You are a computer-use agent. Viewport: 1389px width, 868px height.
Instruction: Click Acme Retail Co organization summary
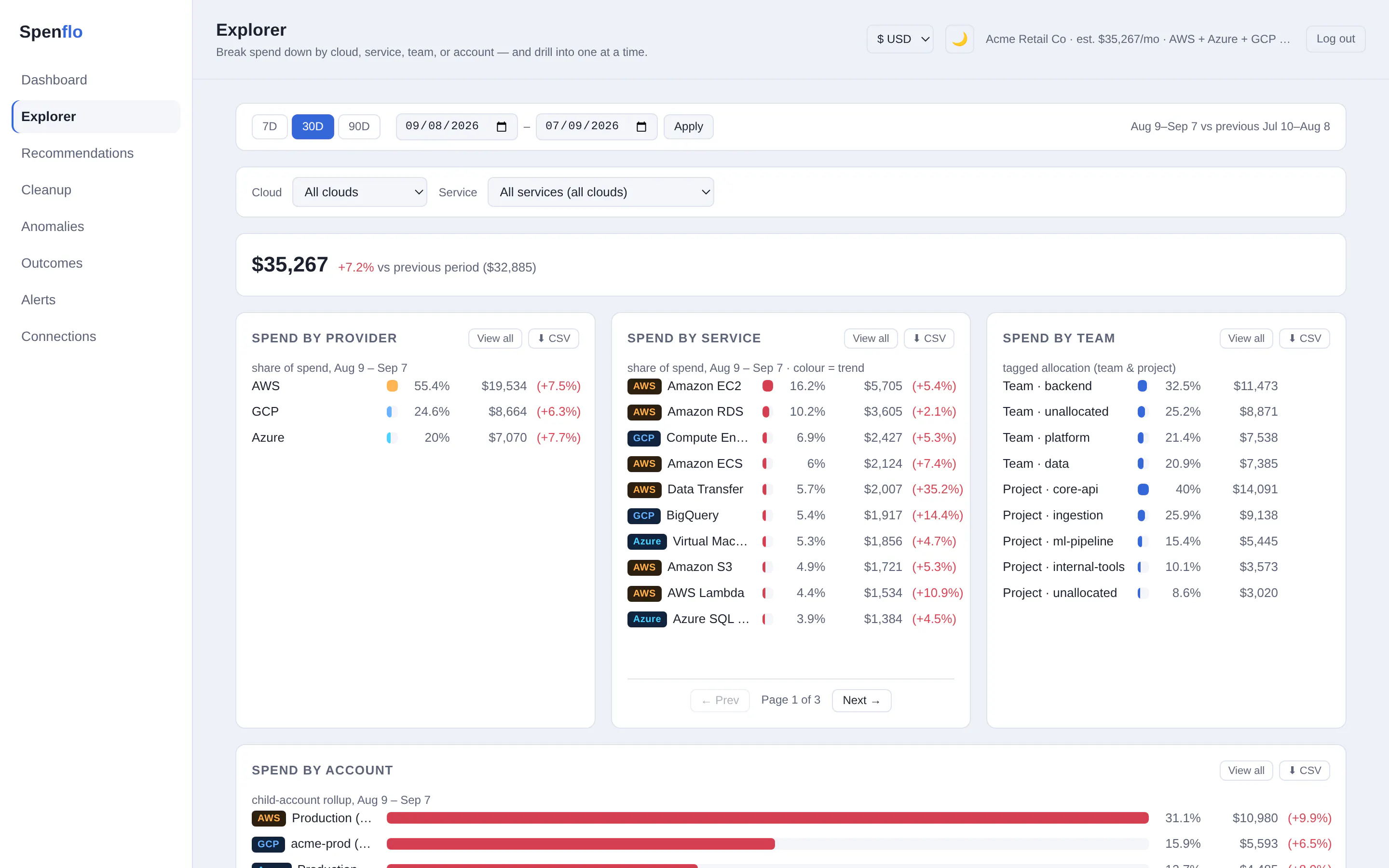point(1138,39)
